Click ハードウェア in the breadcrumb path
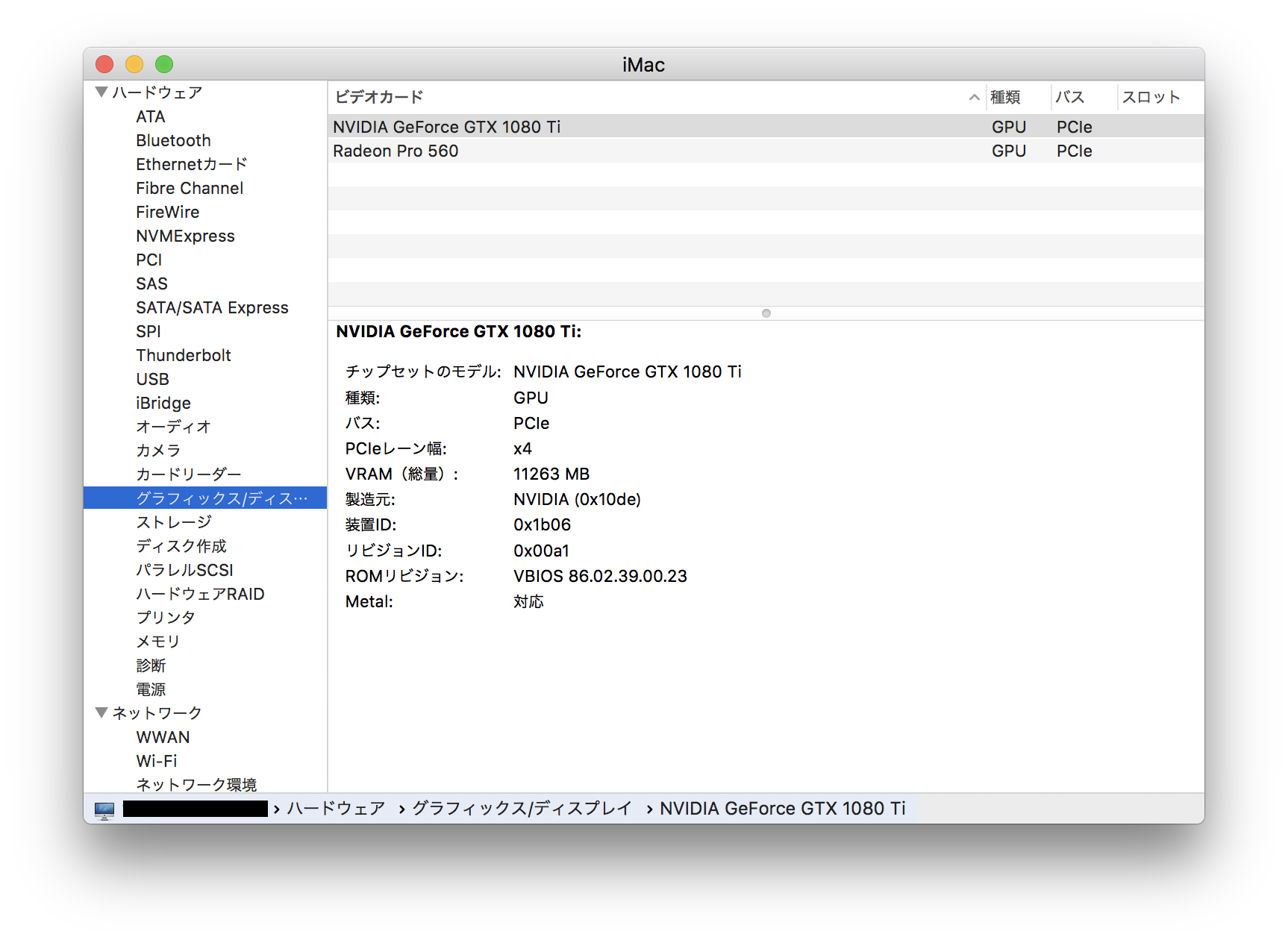1288x943 pixels. click(x=335, y=808)
